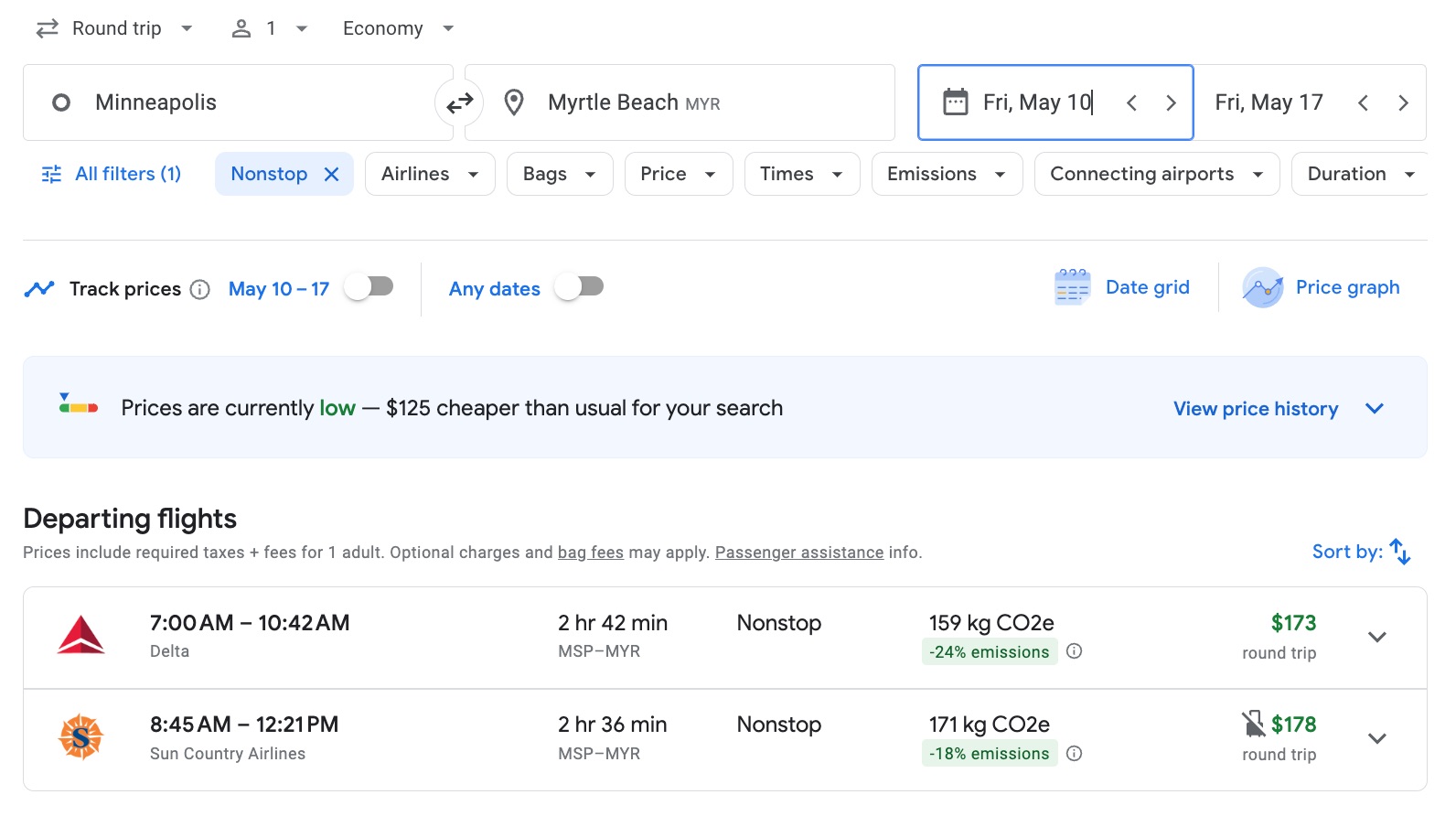Screen dimensions: 1456x816
Task: Click the no carry-on bag icon
Action: [1253, 724]
